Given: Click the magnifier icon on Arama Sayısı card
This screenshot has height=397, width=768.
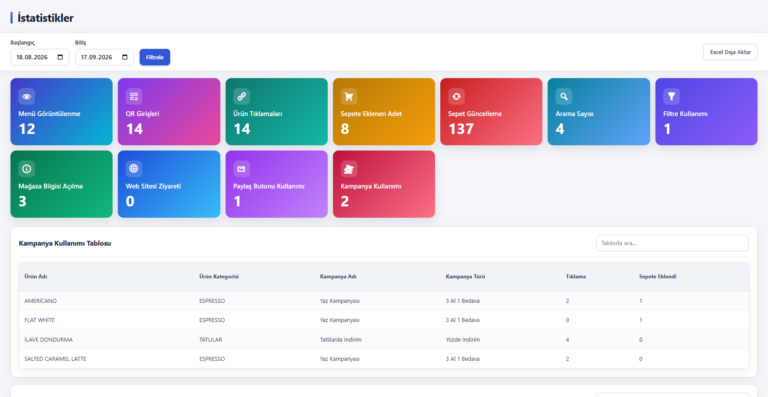Looking at the screenshot, I should pos(564,96).
